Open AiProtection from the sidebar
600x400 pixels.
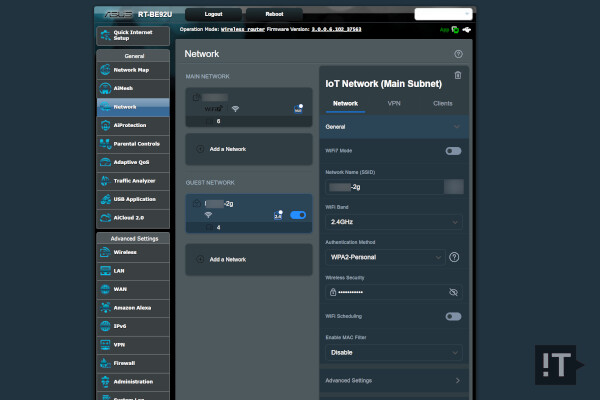pos(133,125)
